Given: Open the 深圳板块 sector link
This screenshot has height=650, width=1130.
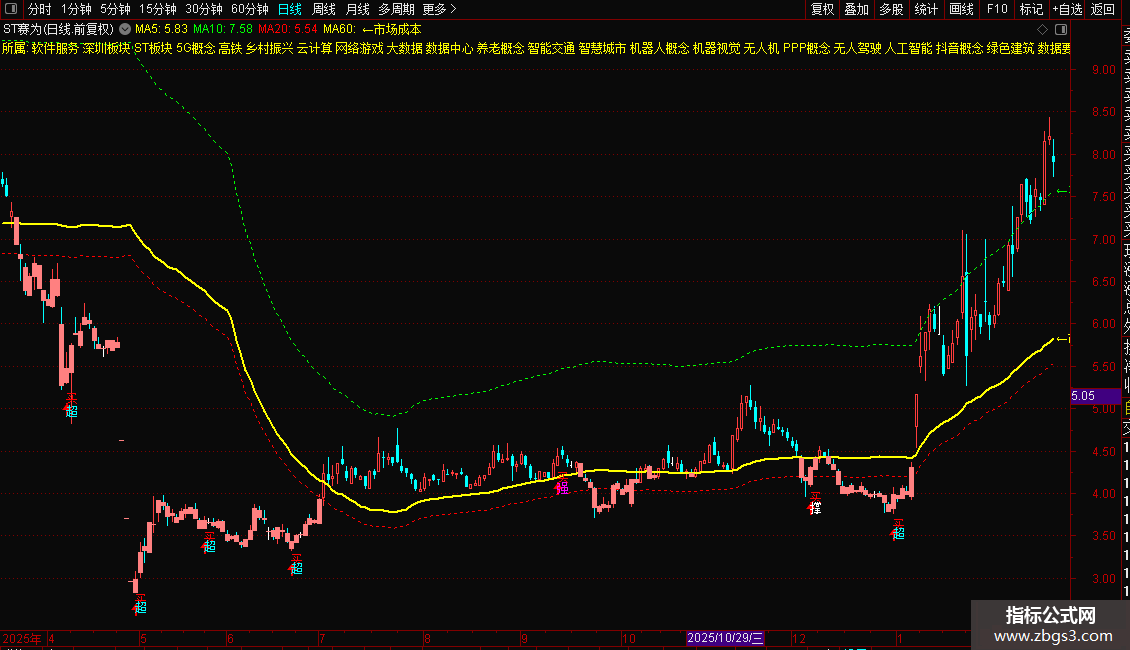Looking at the screenshot, I should [106, 48].
